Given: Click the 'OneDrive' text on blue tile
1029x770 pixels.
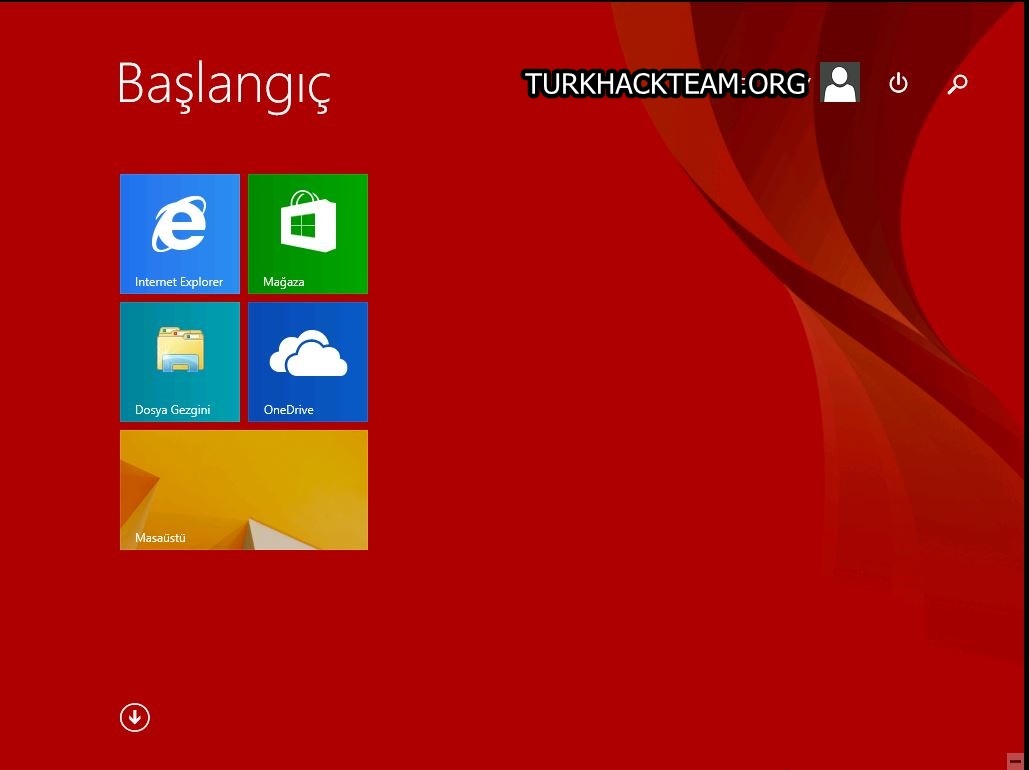Looking at the screenshot, I should (x=289, y=410).
